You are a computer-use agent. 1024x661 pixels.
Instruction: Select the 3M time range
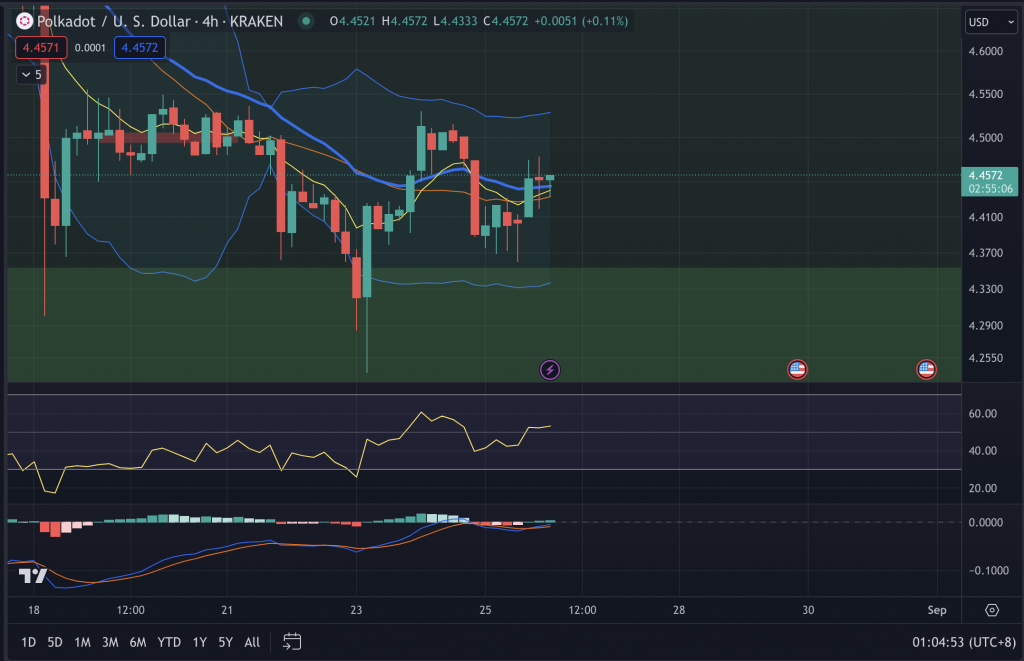tap(110, 642)
